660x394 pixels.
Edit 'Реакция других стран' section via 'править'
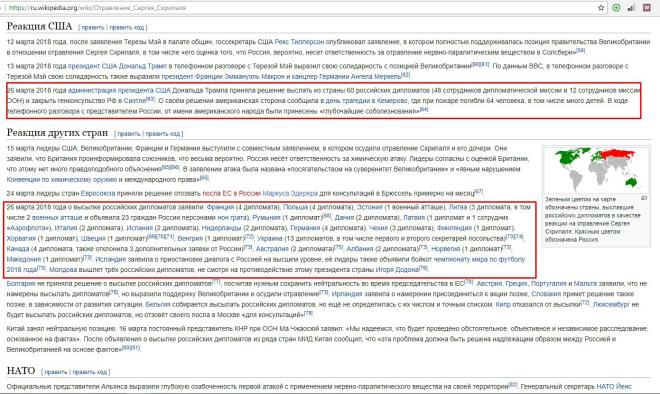pos(129,134)
